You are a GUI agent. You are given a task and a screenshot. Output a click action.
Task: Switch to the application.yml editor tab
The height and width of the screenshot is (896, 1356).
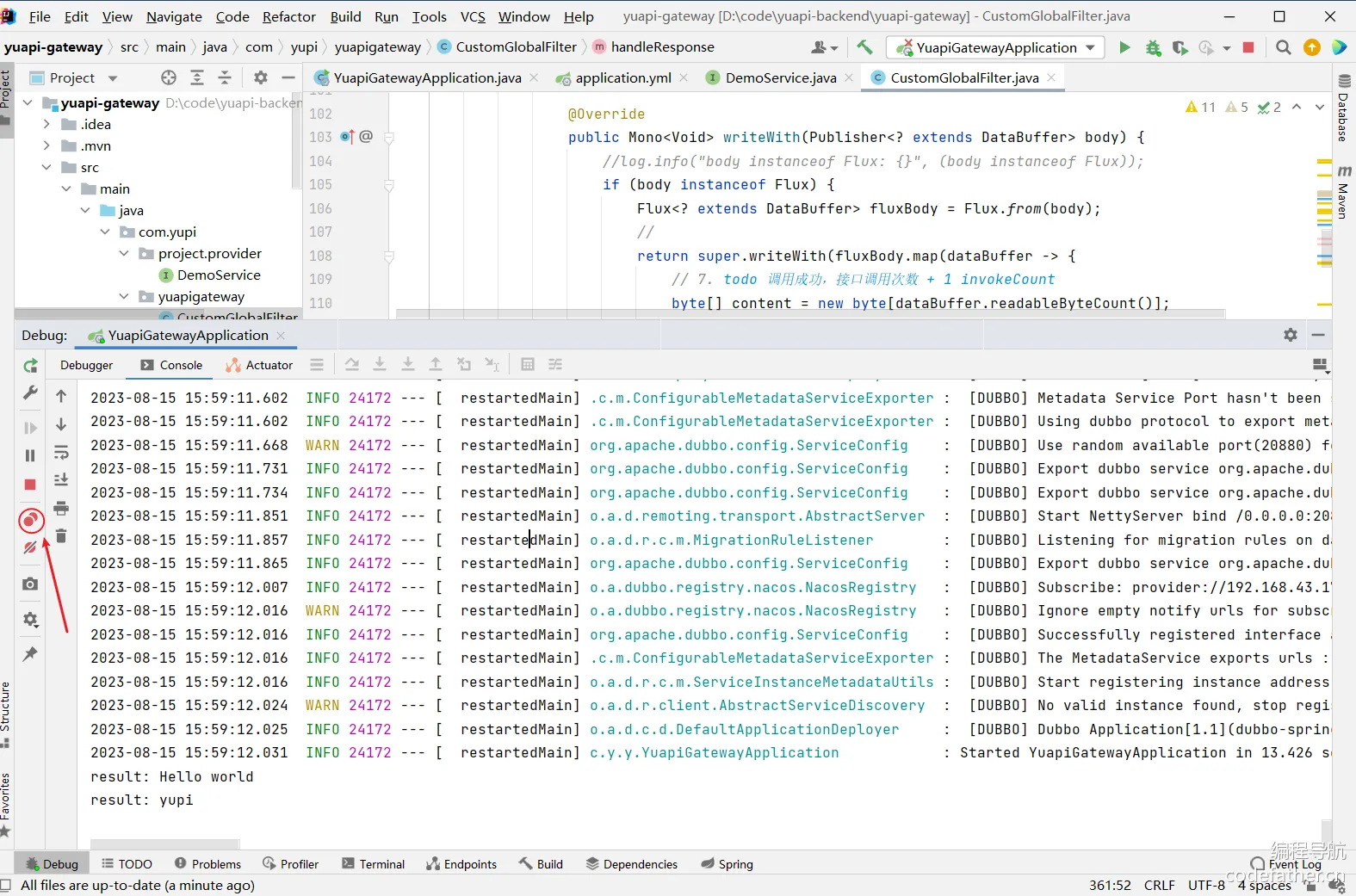[x=622, y=77]
